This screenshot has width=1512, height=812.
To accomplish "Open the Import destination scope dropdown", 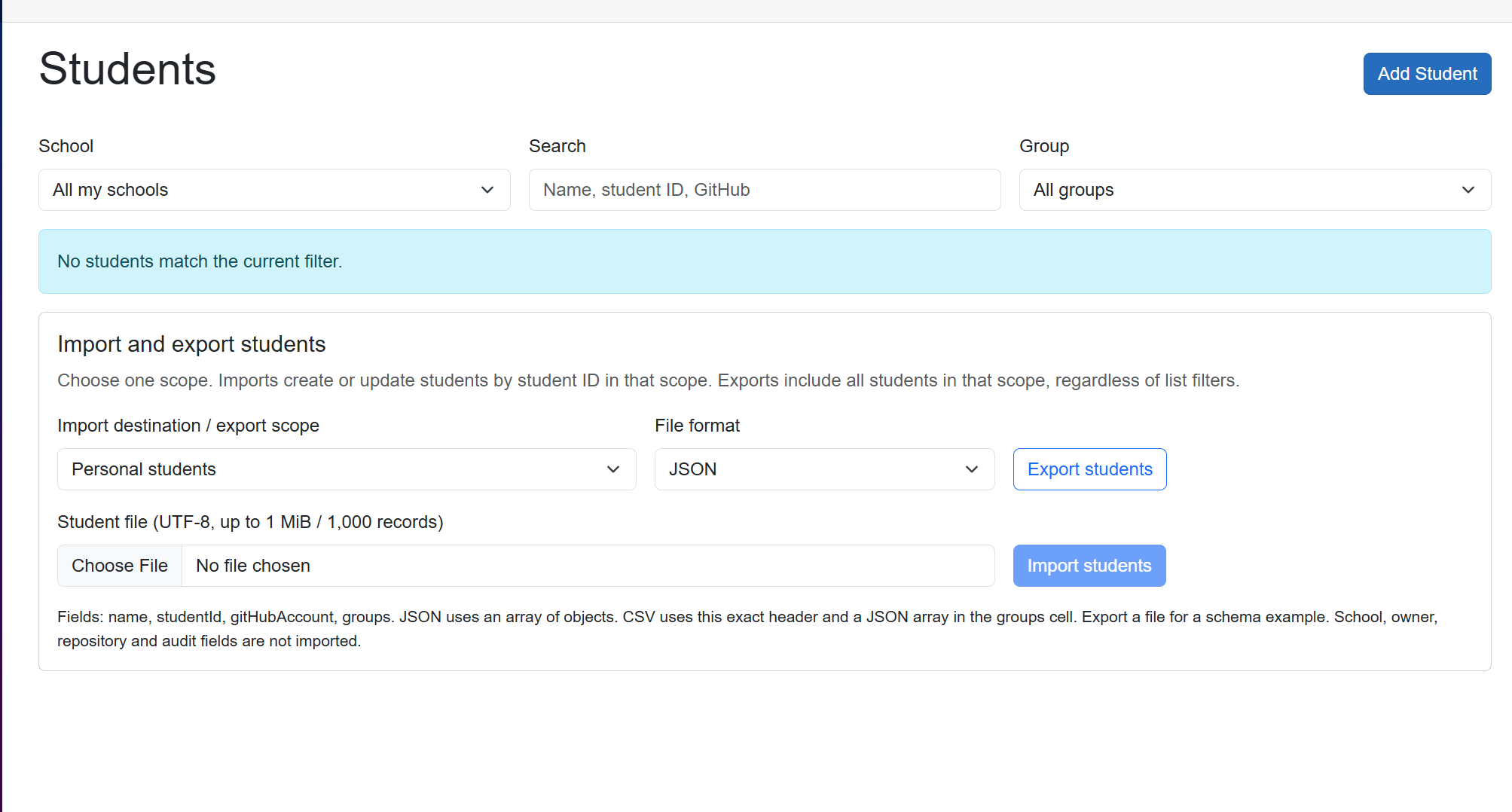I will [x=347, y=469].
